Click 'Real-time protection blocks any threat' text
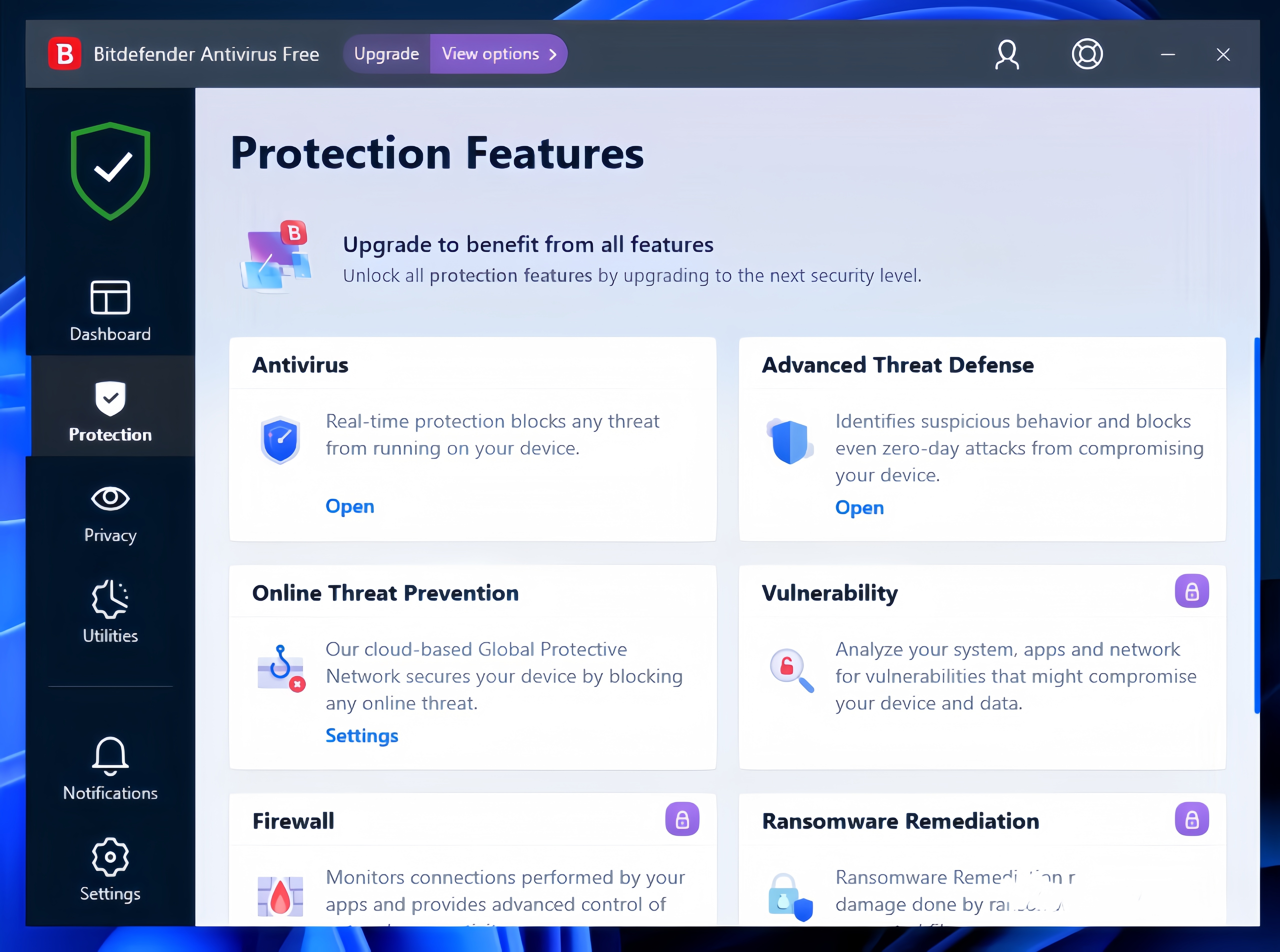Image resolution: width=1280 pixels, height=952 pixels. [x=492, y=421]
